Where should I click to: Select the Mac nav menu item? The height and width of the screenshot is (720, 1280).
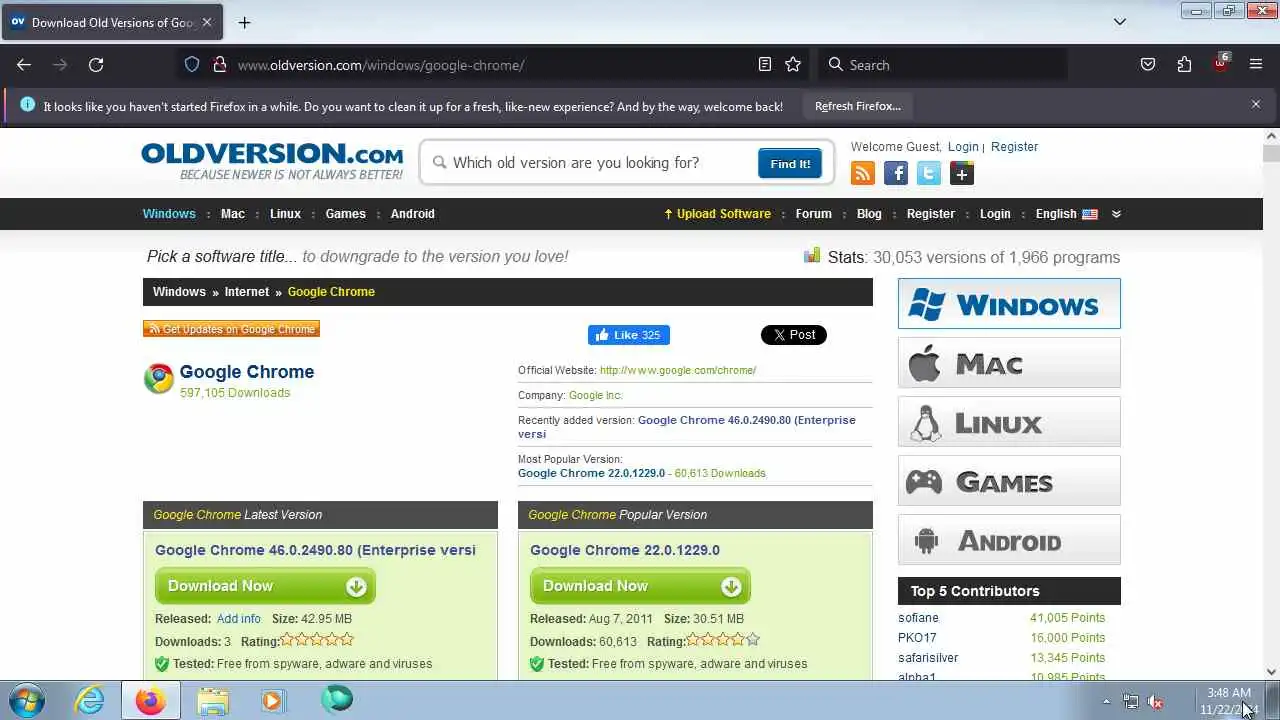pos(233,214)
